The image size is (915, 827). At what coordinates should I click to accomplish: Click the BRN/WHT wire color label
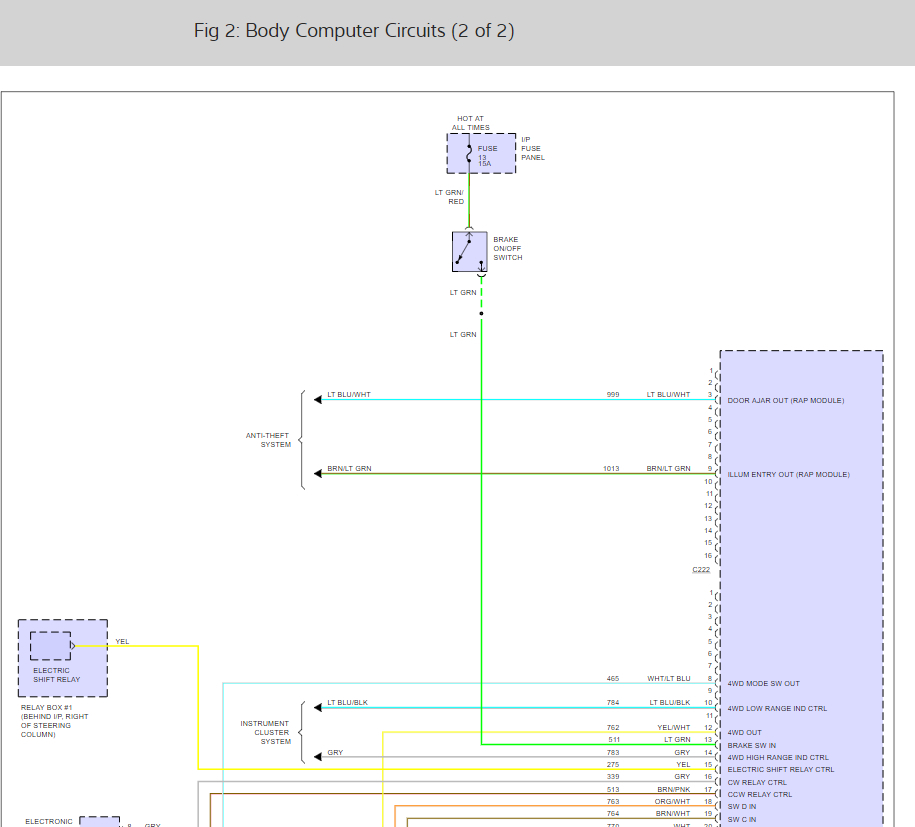point(673,814)
